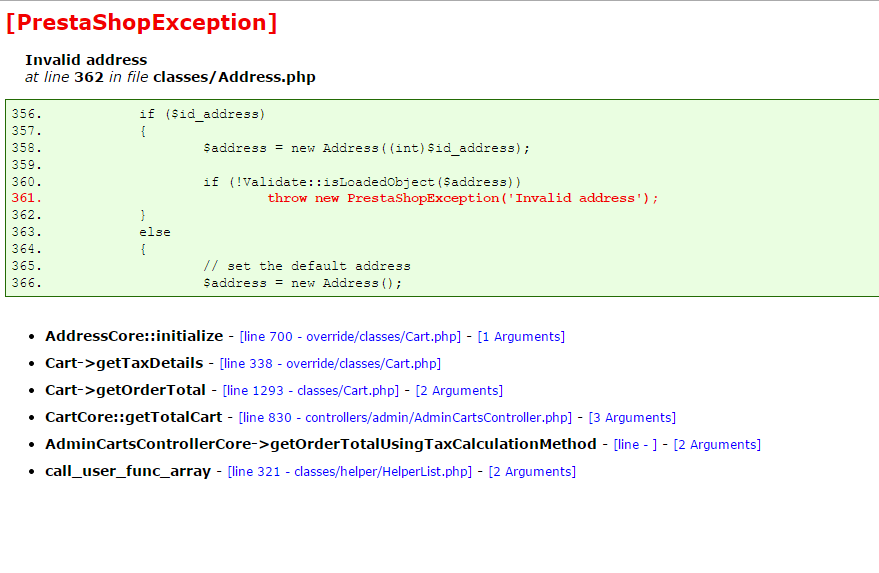Open the line 1293 classes/Cart.php link
Image resolution: width=879 pixels, height=573 pixels.
point(311,390)
